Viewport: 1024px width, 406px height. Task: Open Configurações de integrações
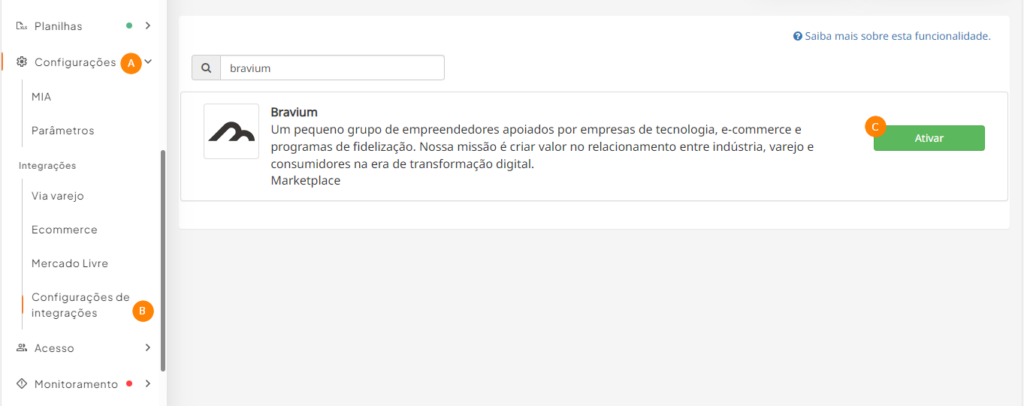(80, 305)
